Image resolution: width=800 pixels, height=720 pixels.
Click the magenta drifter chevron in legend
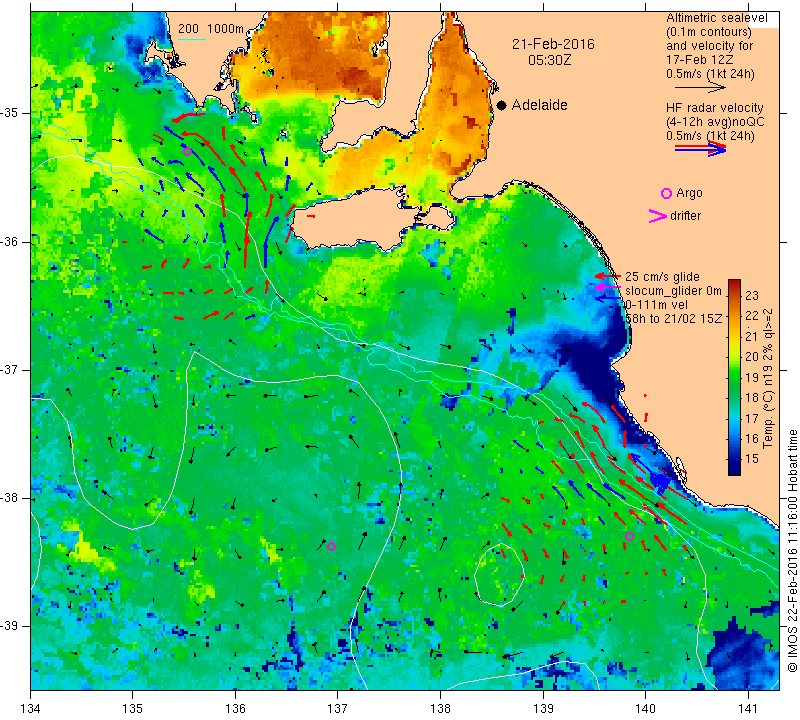pos(658,216)
